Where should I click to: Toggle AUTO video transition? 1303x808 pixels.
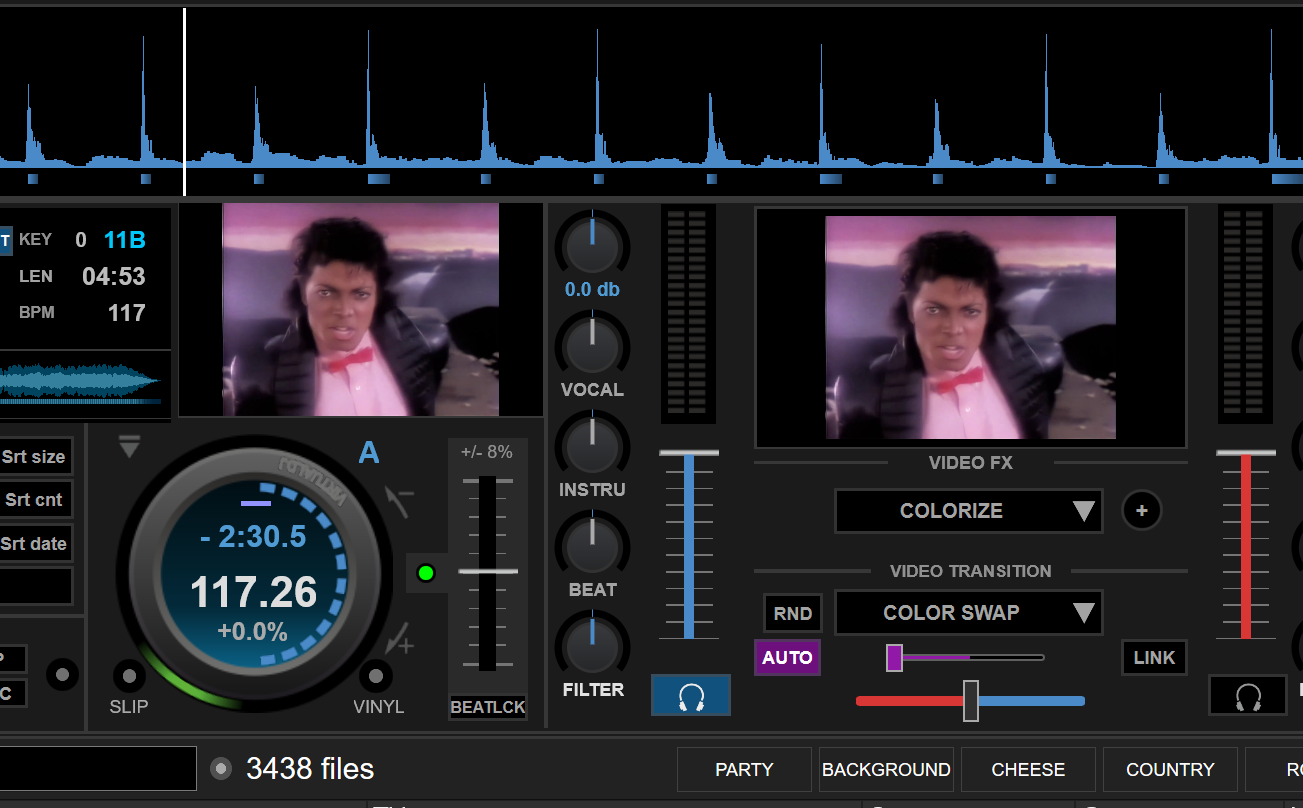pyautogui.click(x=787, y=658)
